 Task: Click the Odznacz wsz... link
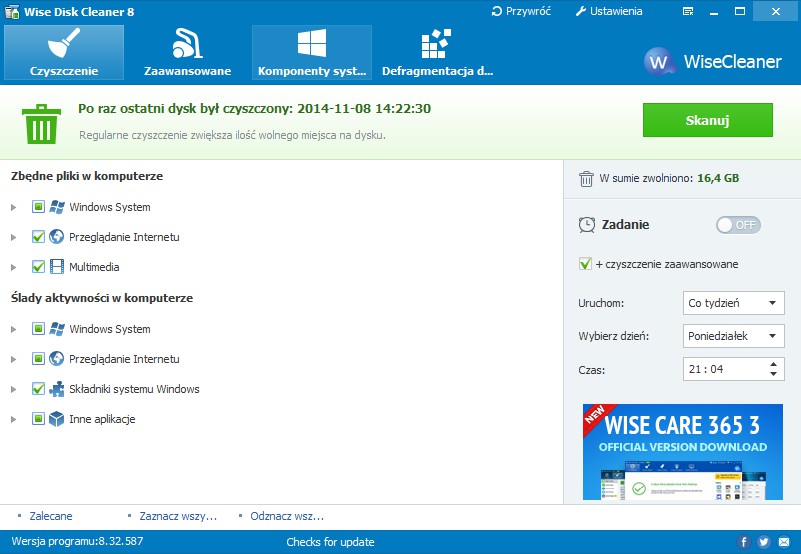287,516
